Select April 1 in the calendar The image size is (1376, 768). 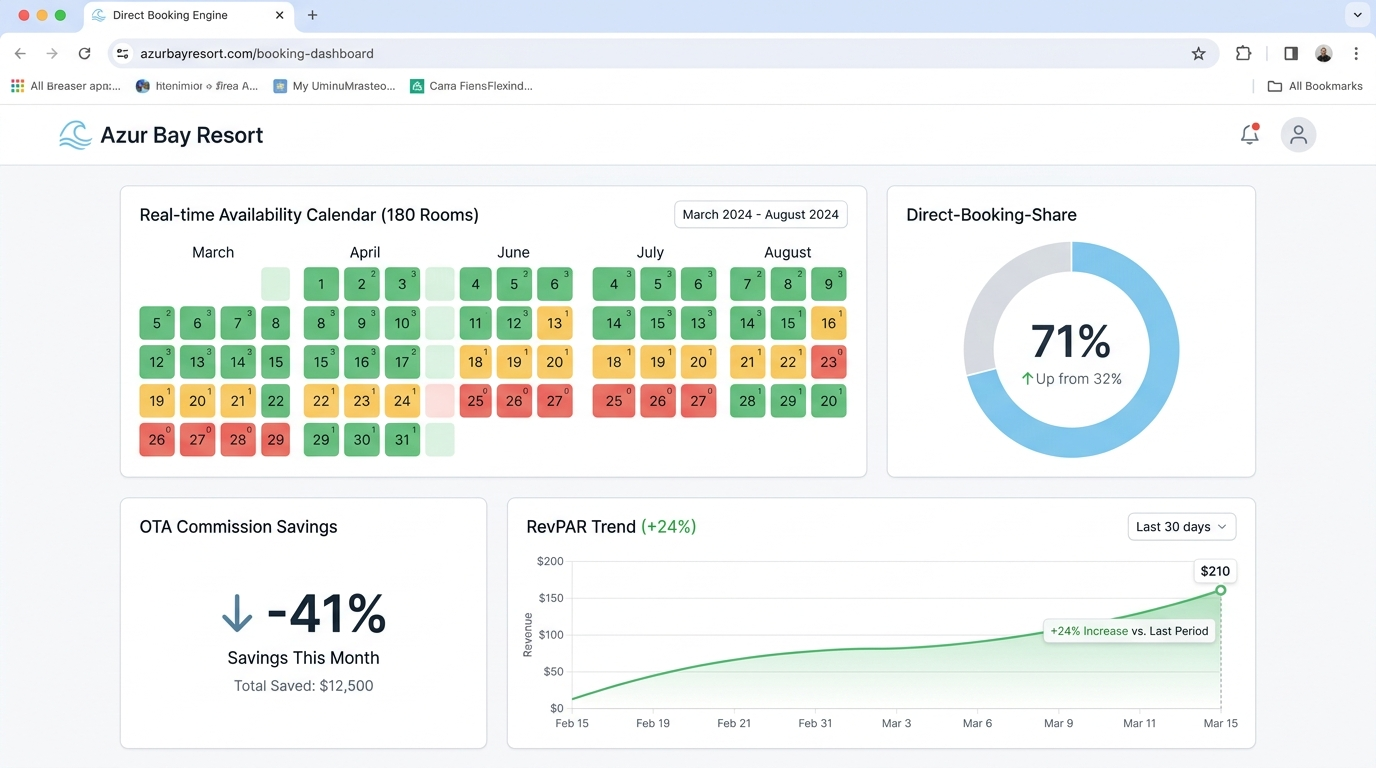pyautogui.click(x=321, y=284)
